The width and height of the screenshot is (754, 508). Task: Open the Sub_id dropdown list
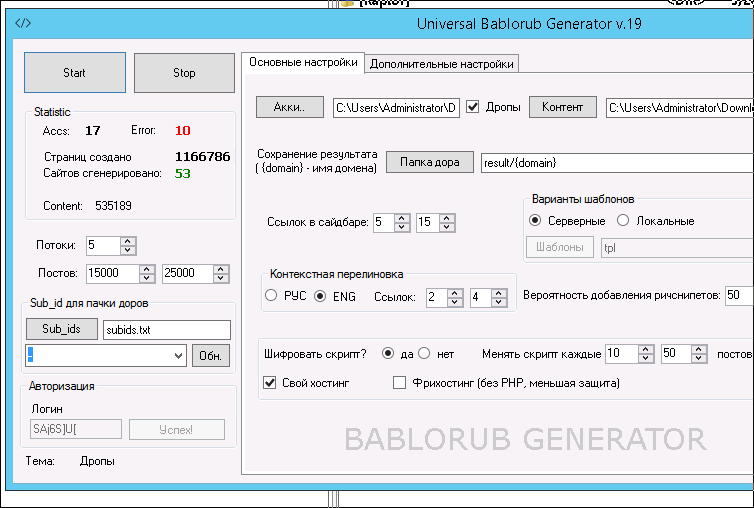tap(178, 356)
